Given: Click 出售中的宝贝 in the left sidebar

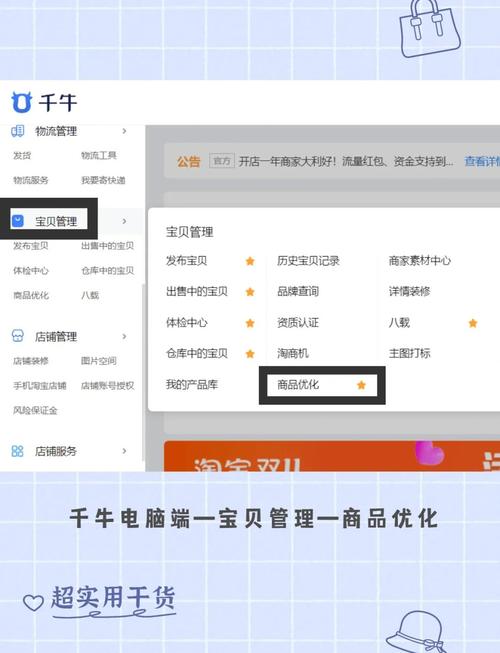Looking at the screenshot, I should tap(107, 246).
